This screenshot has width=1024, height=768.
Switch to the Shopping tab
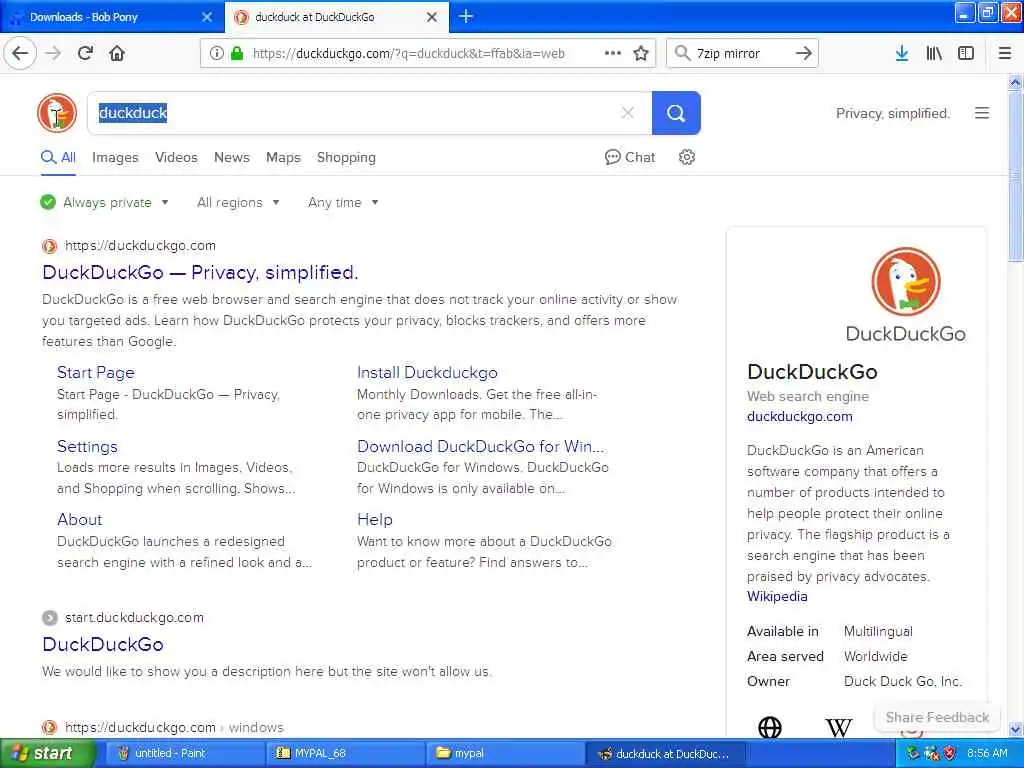point(346,157)
